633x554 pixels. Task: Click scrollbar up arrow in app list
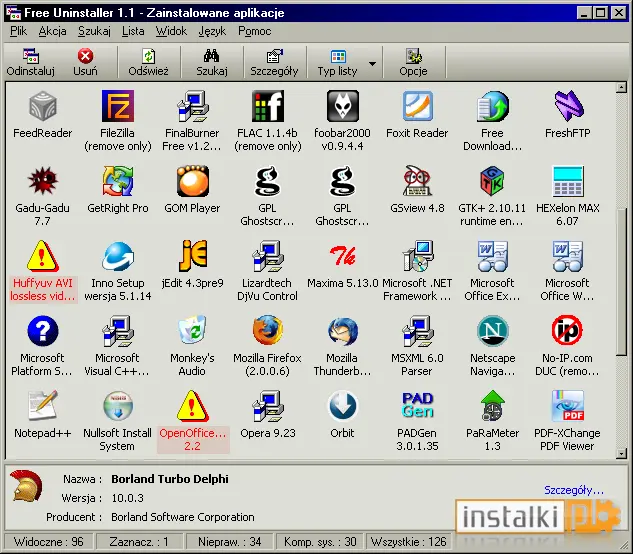click(621, 88)
